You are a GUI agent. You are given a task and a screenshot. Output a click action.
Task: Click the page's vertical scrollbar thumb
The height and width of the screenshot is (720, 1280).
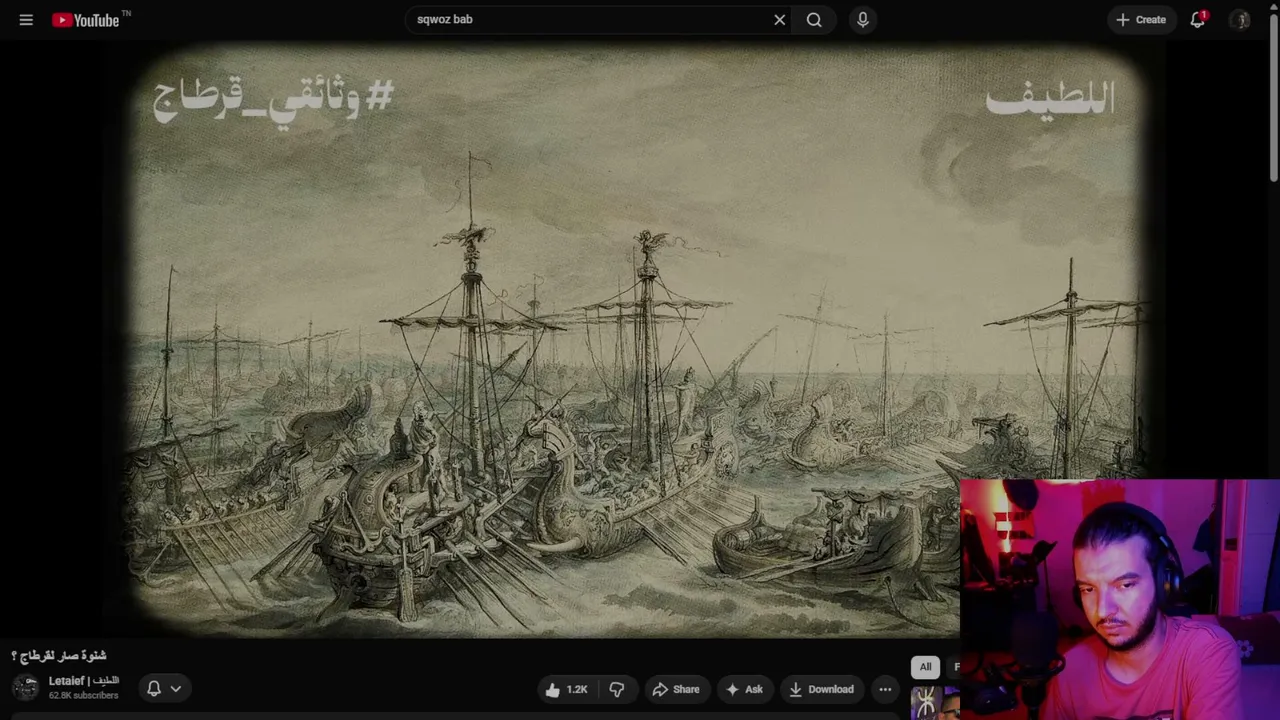(1273, 100)
